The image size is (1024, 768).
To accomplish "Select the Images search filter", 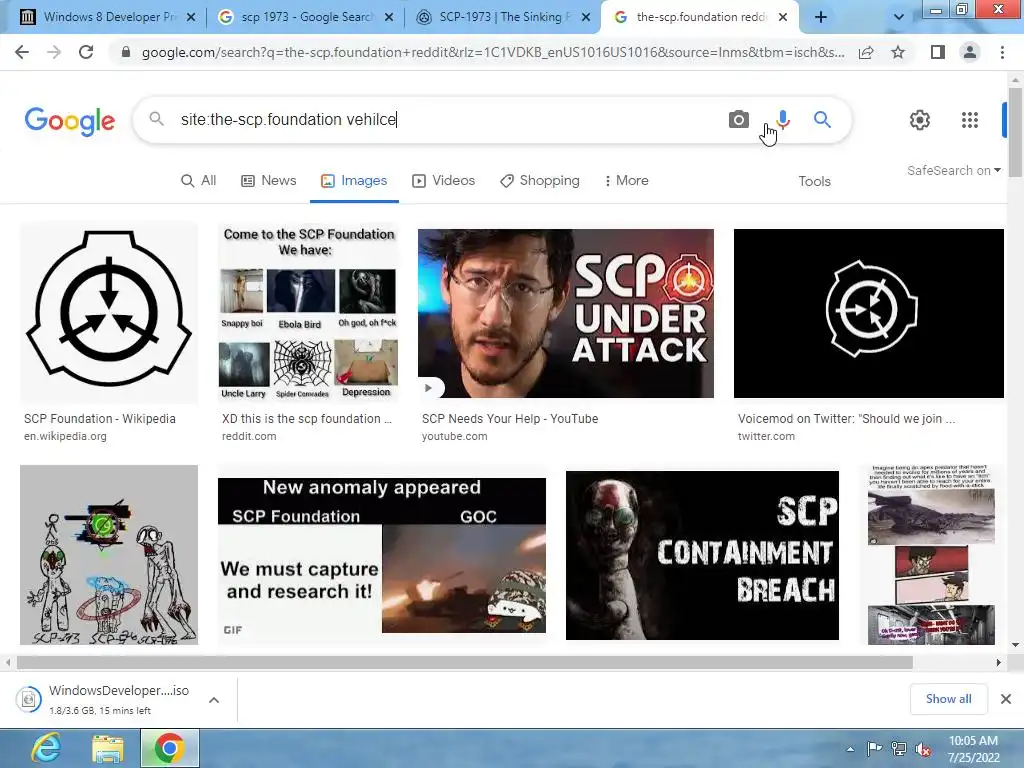I will [354, 181].
